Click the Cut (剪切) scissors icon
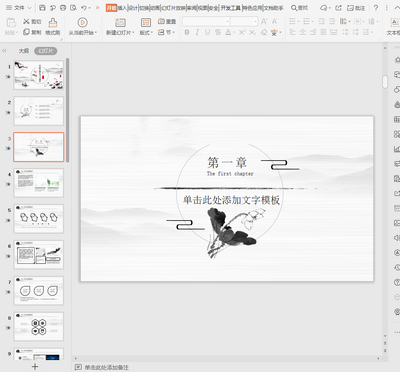 coord(26,22)
